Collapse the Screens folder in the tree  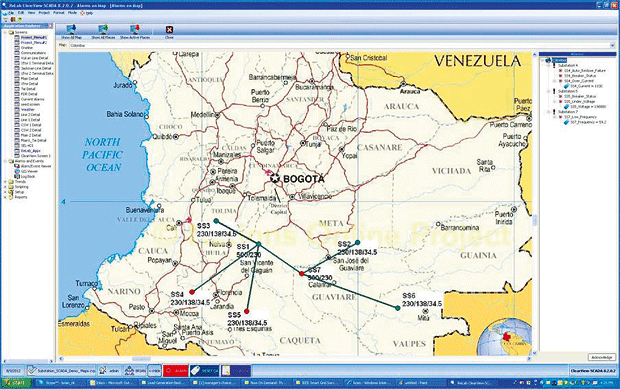[5, 32]
